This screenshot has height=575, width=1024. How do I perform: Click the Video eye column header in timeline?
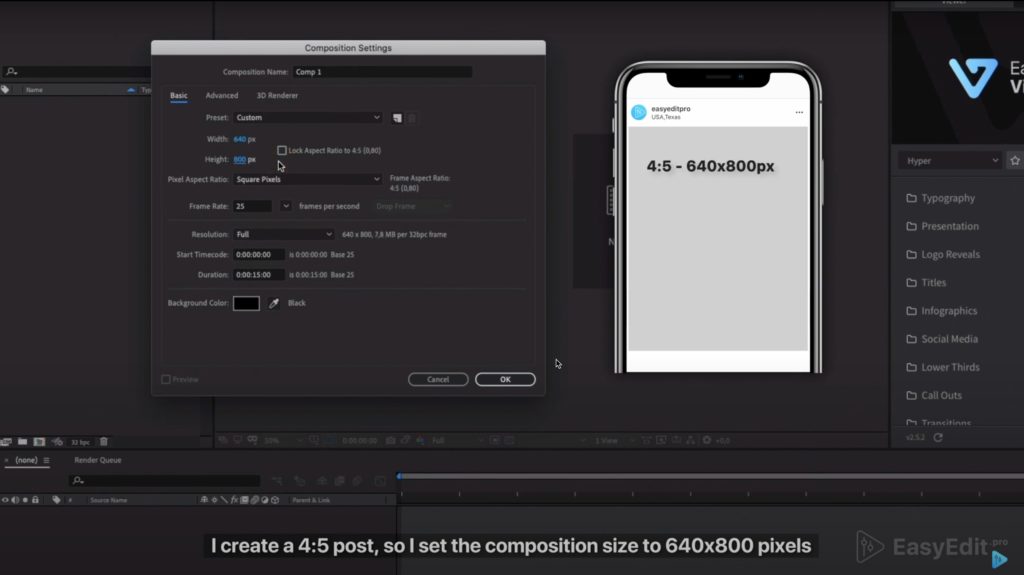tap(5, 500)
